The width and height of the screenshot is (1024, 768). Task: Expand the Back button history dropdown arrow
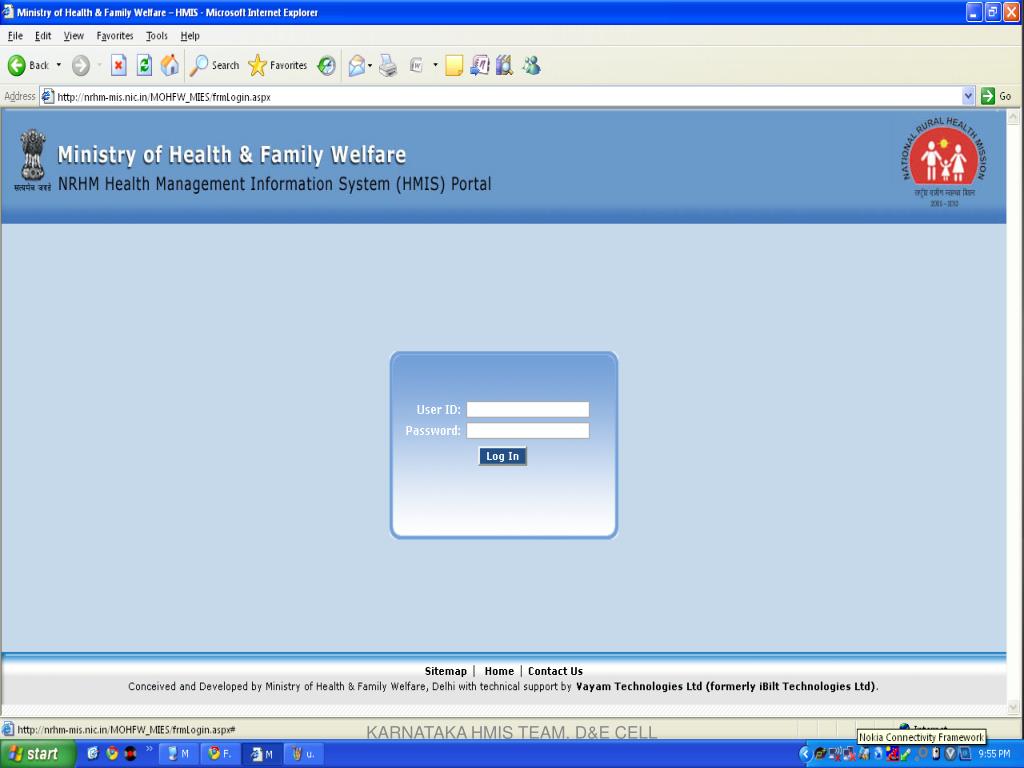[58, 65]
